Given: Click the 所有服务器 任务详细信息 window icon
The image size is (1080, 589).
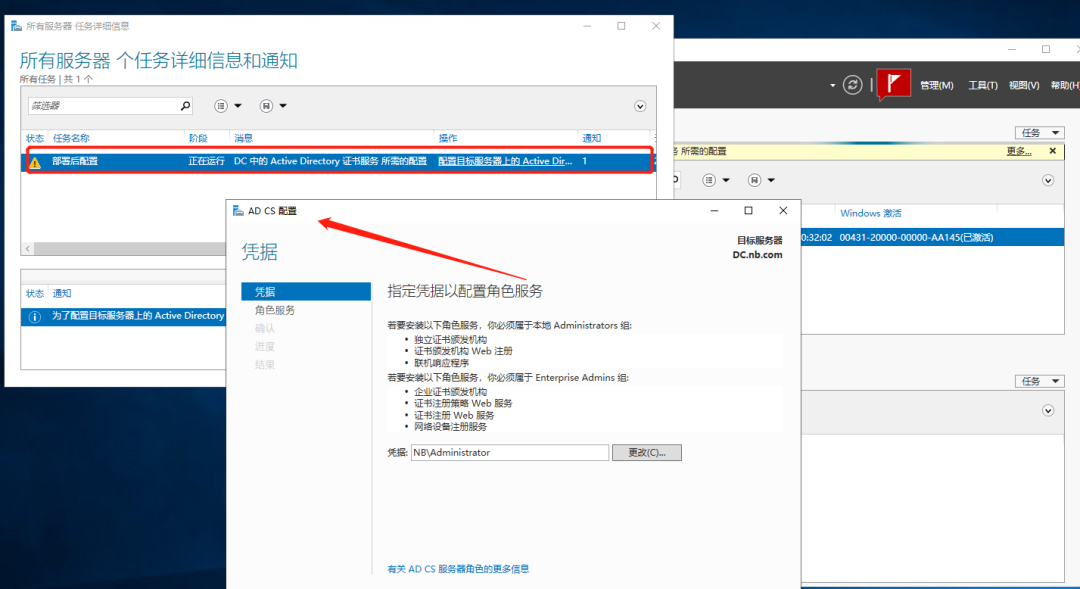Looking at the screenshot, I should pos(16,26).
